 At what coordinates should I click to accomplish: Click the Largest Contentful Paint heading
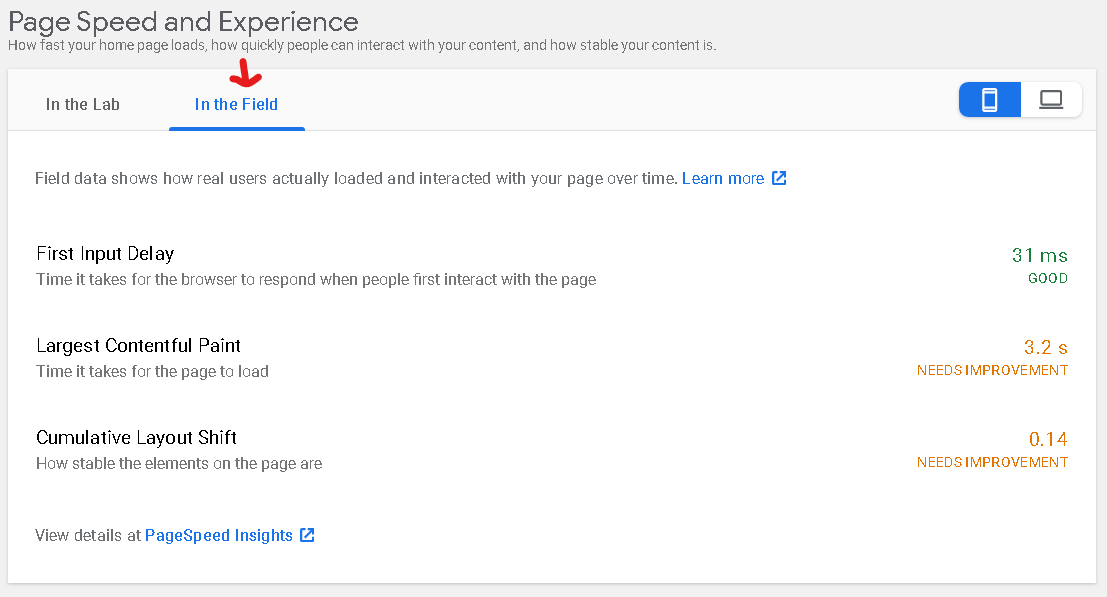139,346
